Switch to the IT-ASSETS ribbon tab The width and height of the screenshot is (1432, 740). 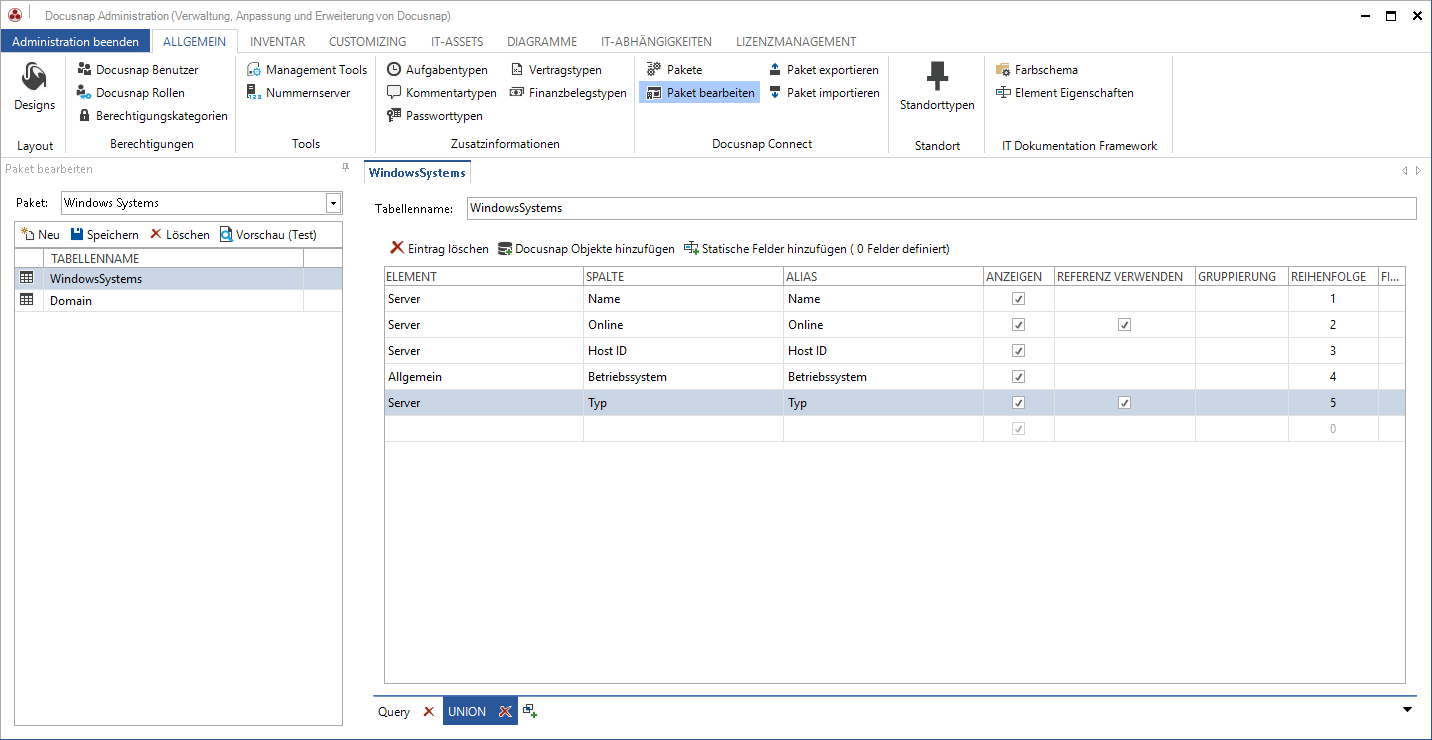pos(457,42)
